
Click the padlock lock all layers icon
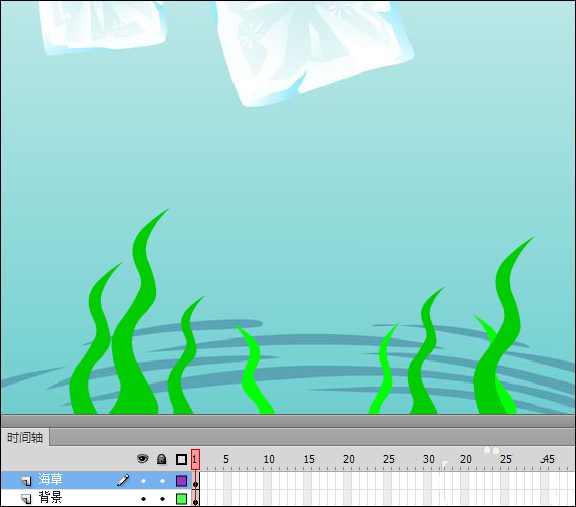click(162, 459)
